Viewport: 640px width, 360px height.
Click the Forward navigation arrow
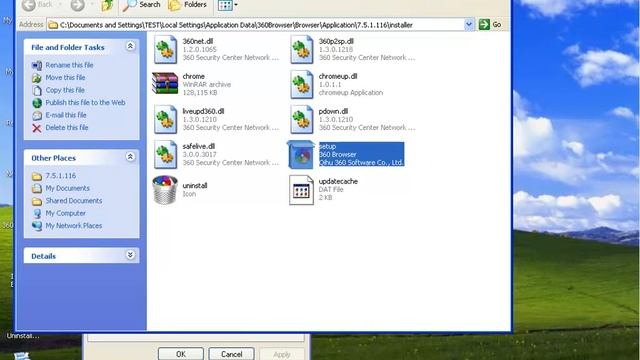pyautogui.click(x=77, y=5)
